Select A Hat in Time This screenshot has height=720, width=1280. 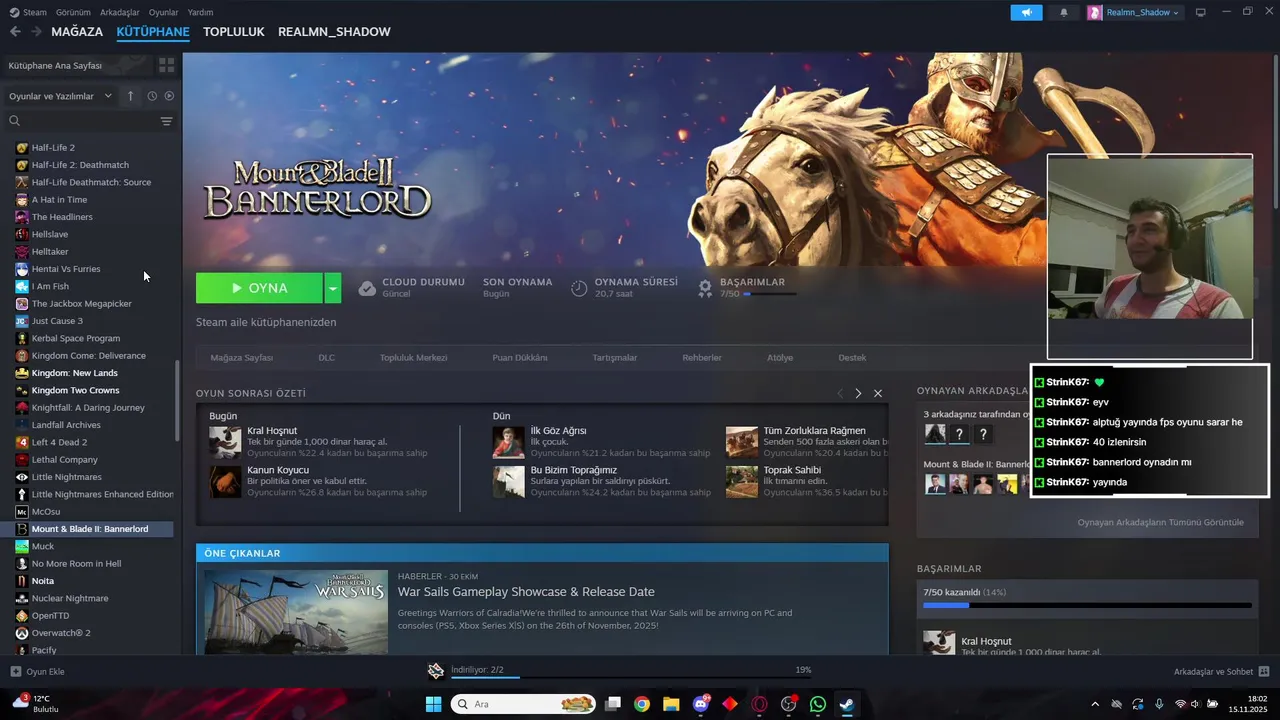pos(59,200)
